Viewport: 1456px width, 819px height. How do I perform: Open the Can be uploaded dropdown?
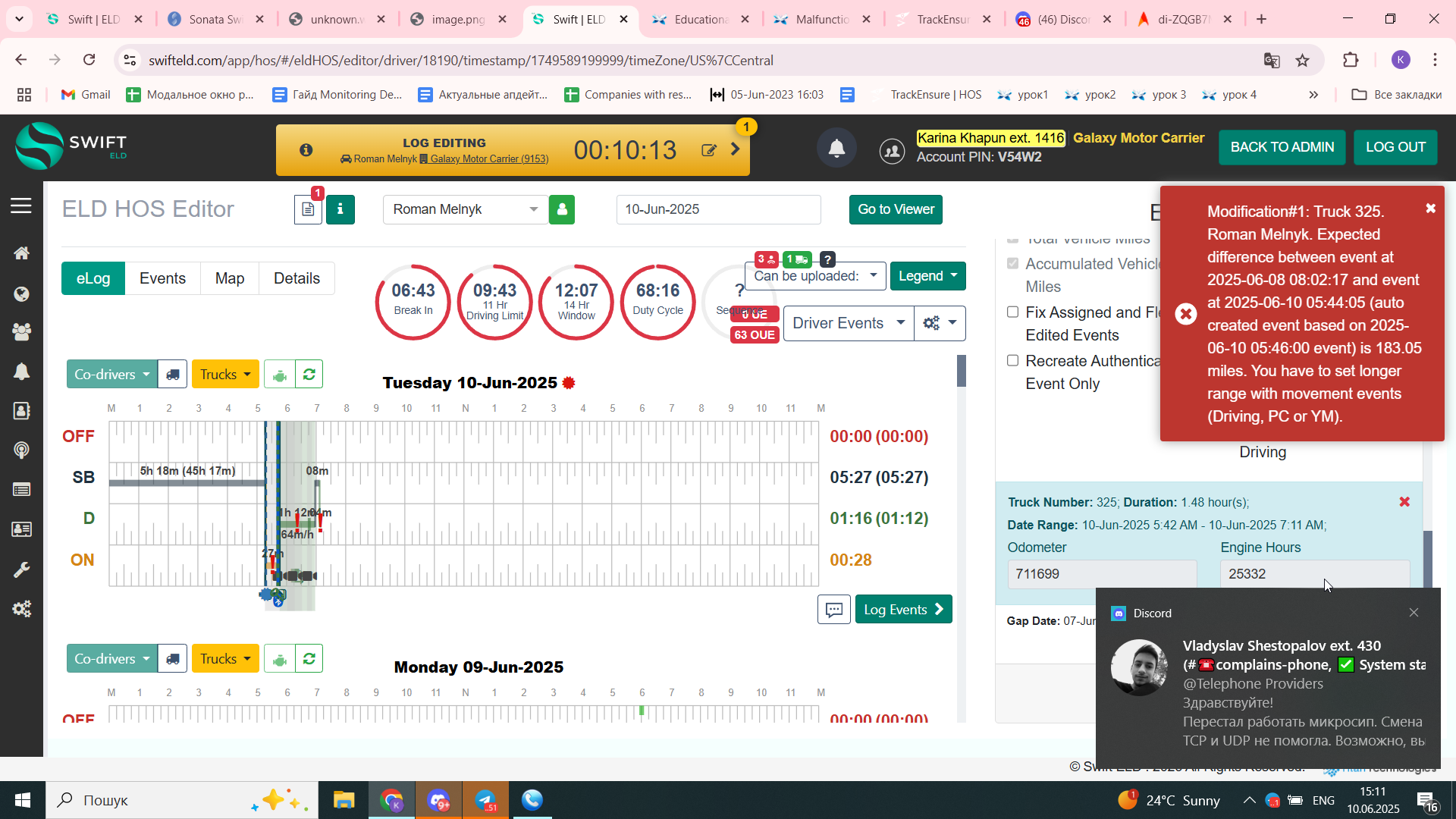click(815, 276)
